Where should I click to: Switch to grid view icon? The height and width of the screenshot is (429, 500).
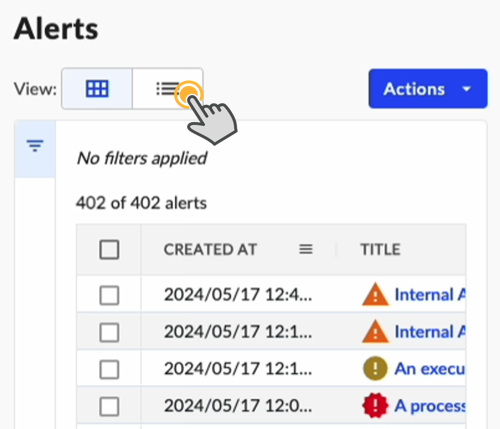pyautogui.click(x=97, y=89)
